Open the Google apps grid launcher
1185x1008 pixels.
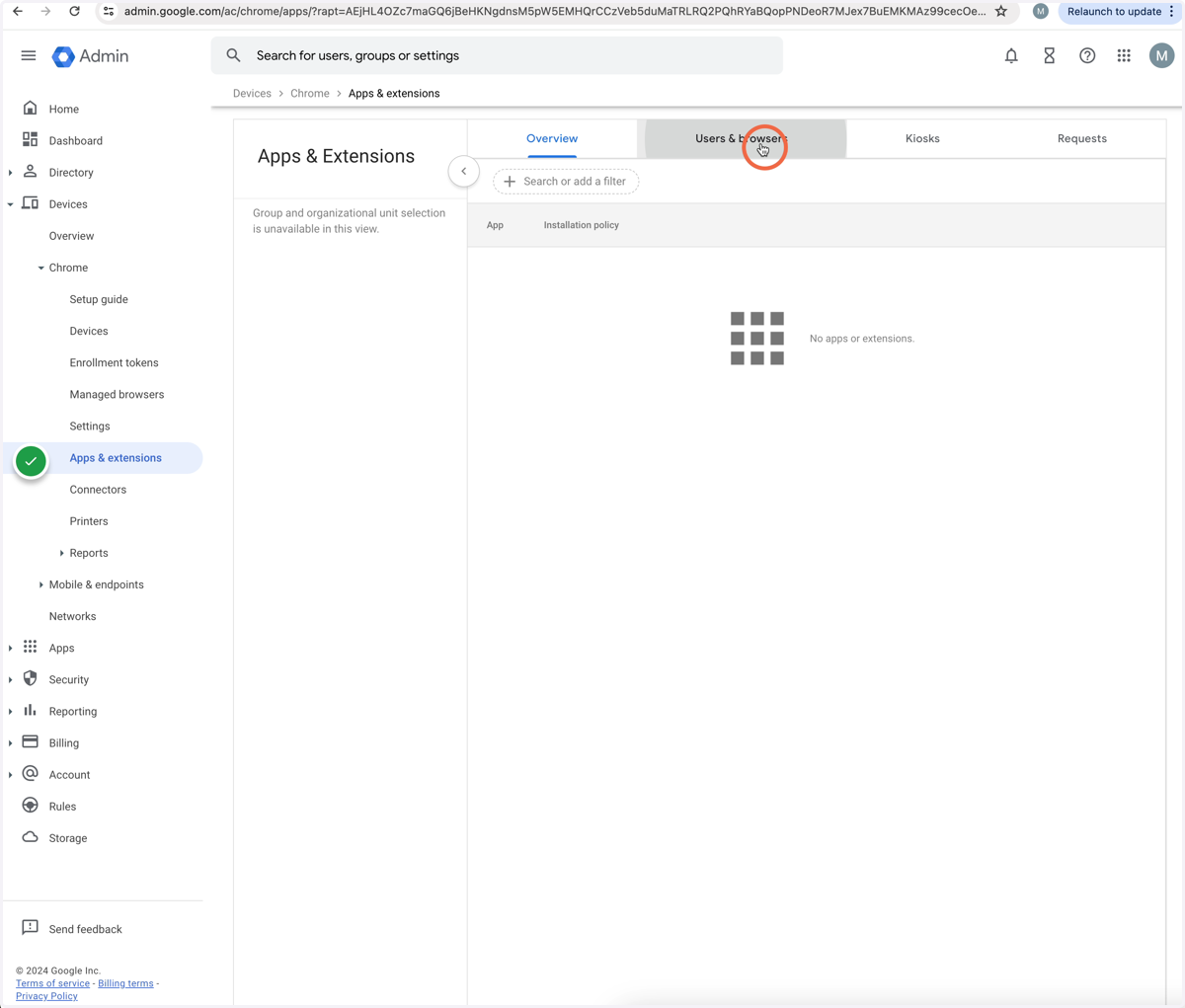coord(1124,56)
